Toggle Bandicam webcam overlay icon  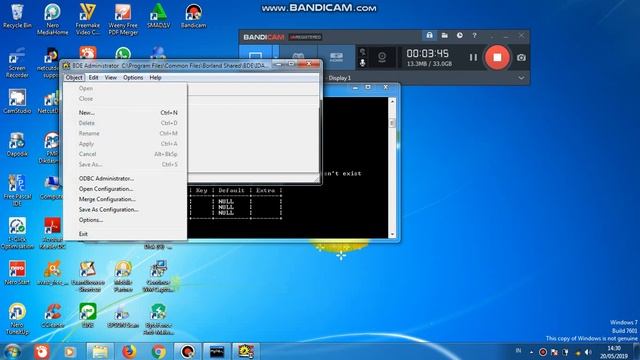click(x=382, y=57)
